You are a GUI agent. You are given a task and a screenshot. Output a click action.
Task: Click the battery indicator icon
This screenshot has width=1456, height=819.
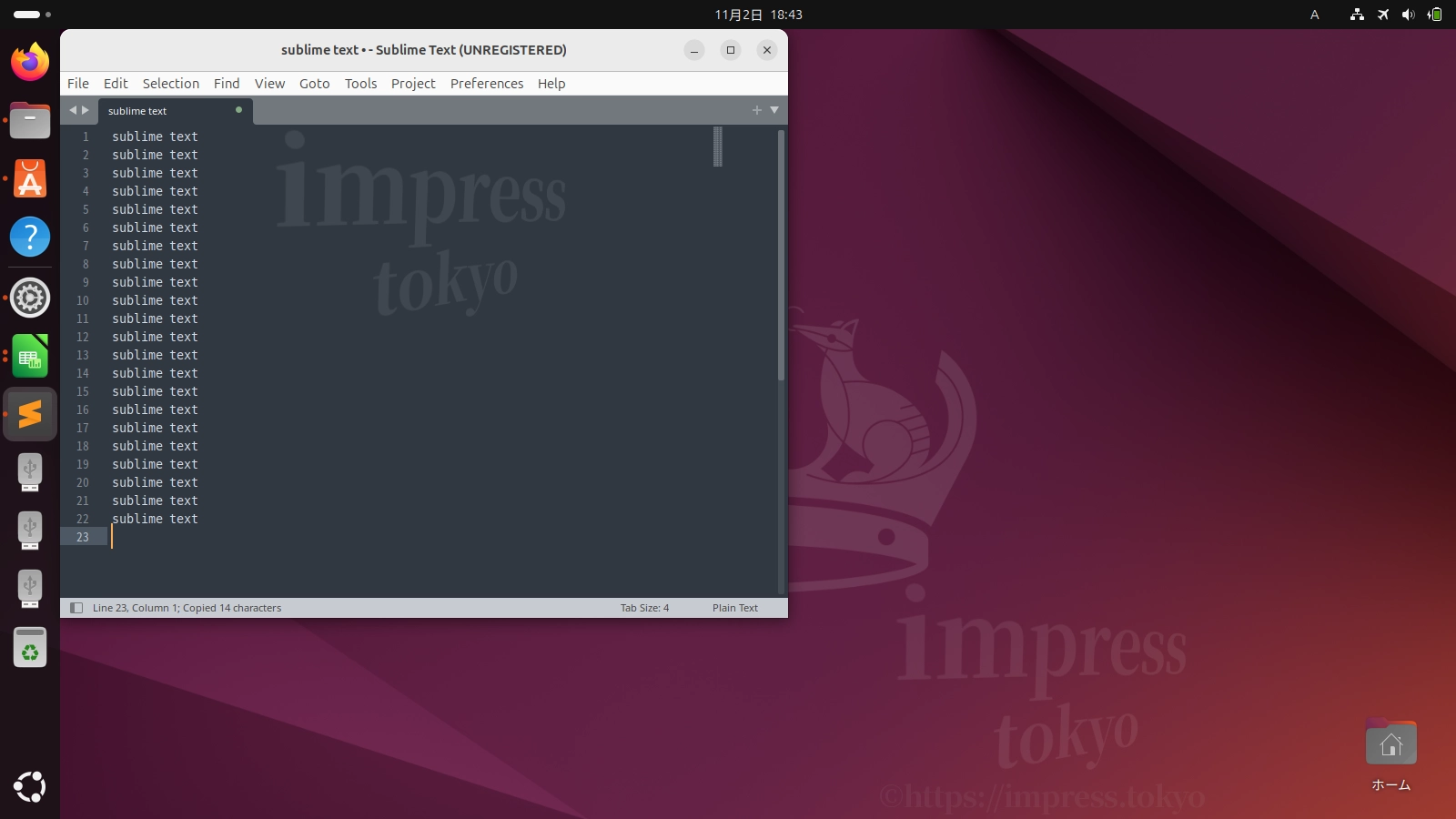(1435, 15)
